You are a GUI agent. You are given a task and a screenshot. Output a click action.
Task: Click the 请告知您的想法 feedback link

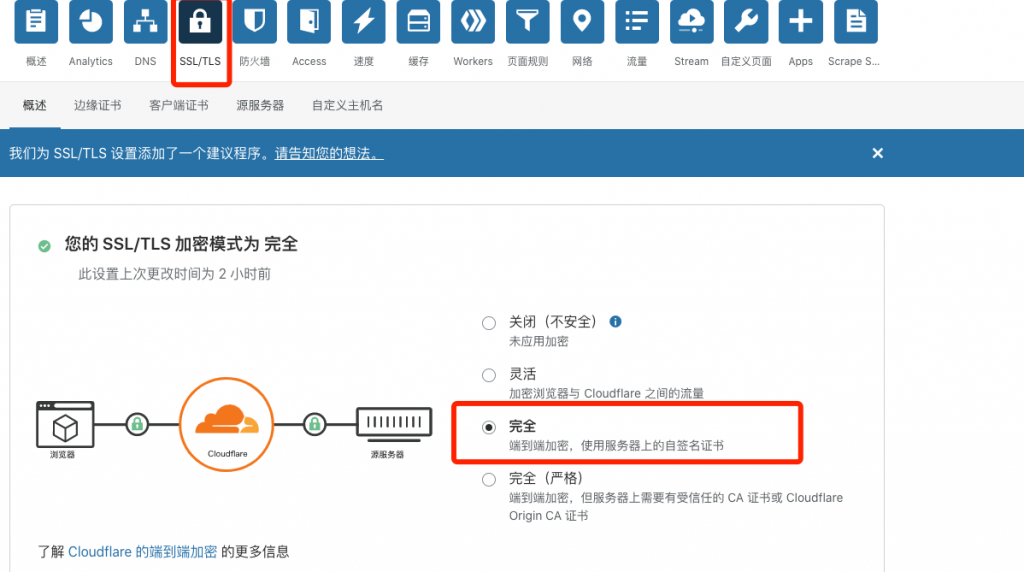329,153
